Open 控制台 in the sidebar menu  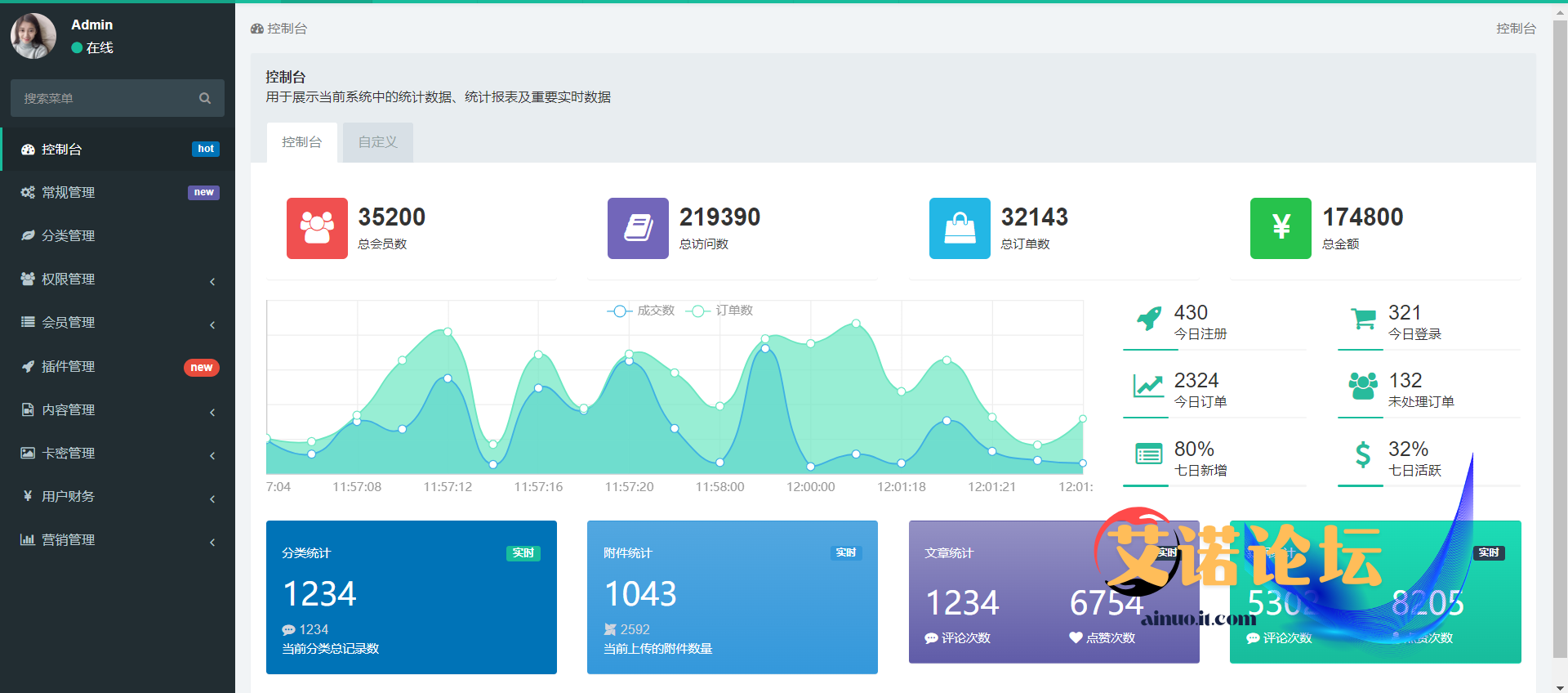118,150
